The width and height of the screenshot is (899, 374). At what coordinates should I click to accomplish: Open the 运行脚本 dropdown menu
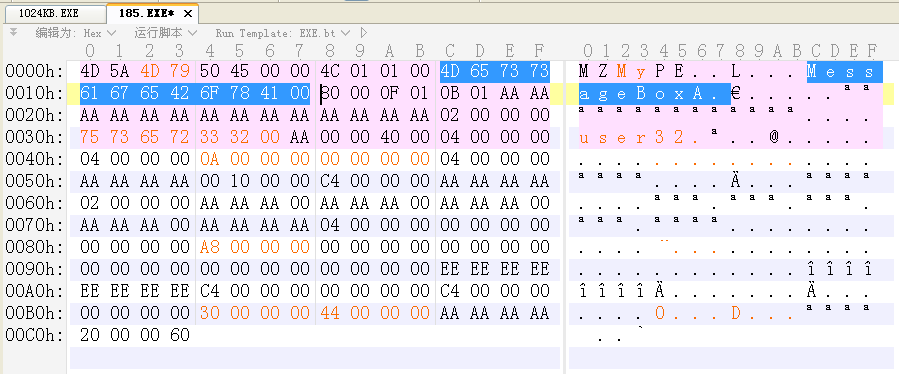pyautogui.click(x=166, y=33)
